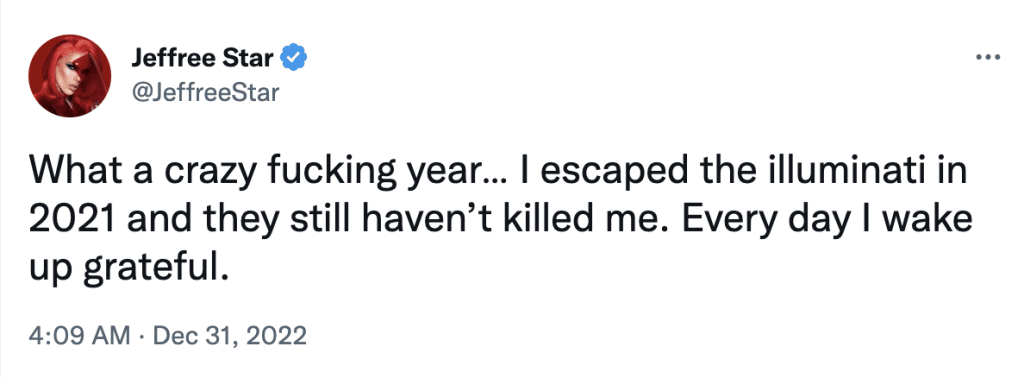Screen dimensions: 1024x378
Task: Click the blue verified checkmark badge
Action: point(294,59)
